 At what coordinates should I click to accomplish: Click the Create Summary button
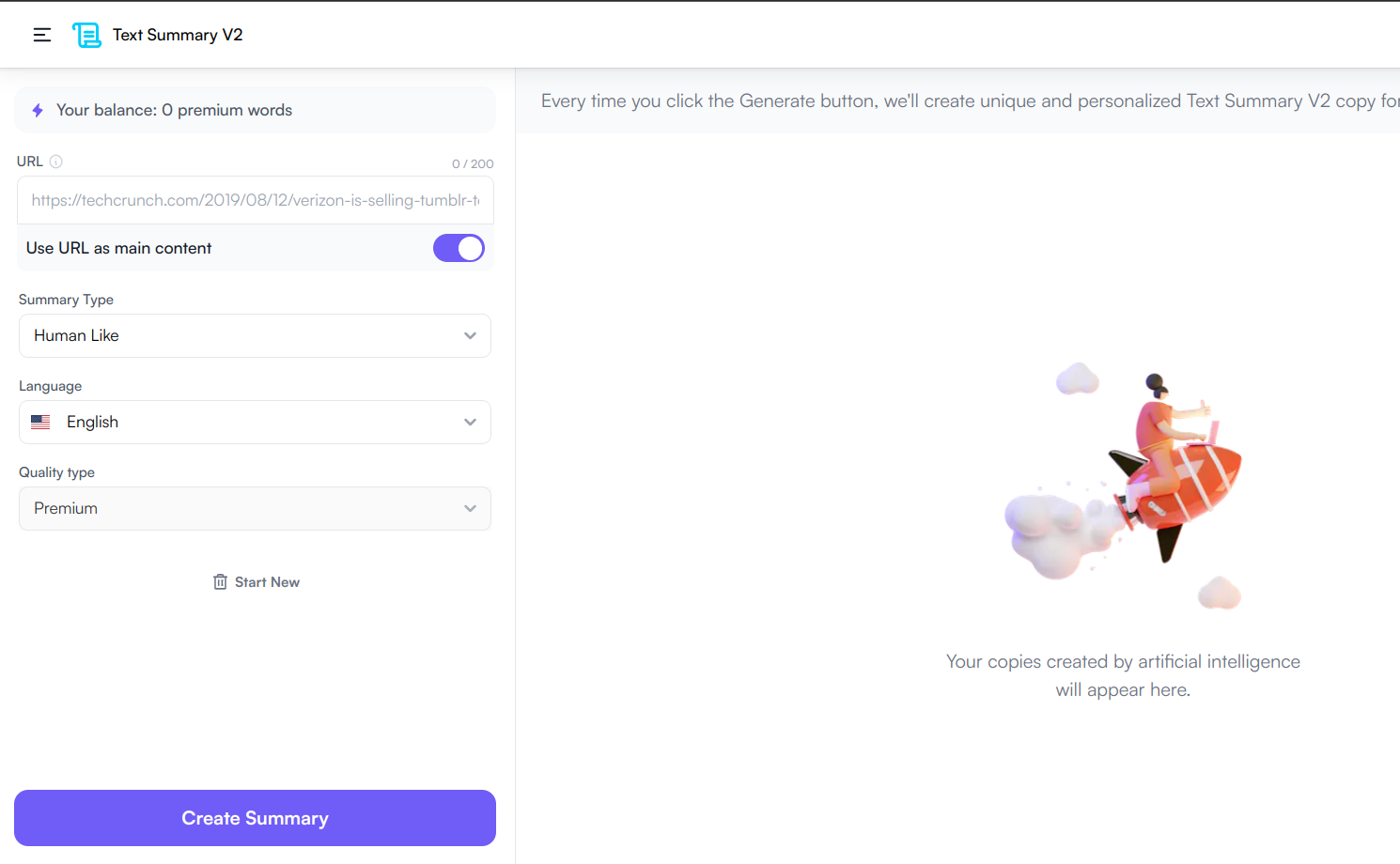(255, 818)
